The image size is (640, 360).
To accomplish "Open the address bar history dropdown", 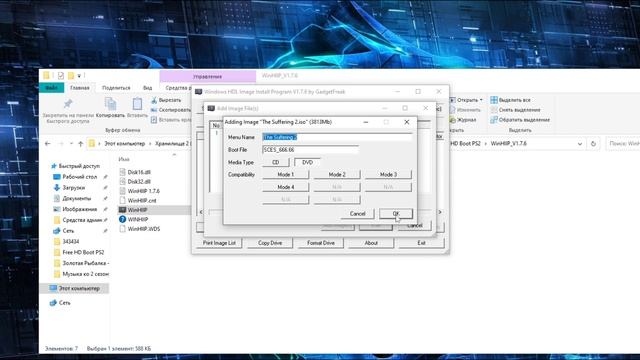I will click(580, 144).
